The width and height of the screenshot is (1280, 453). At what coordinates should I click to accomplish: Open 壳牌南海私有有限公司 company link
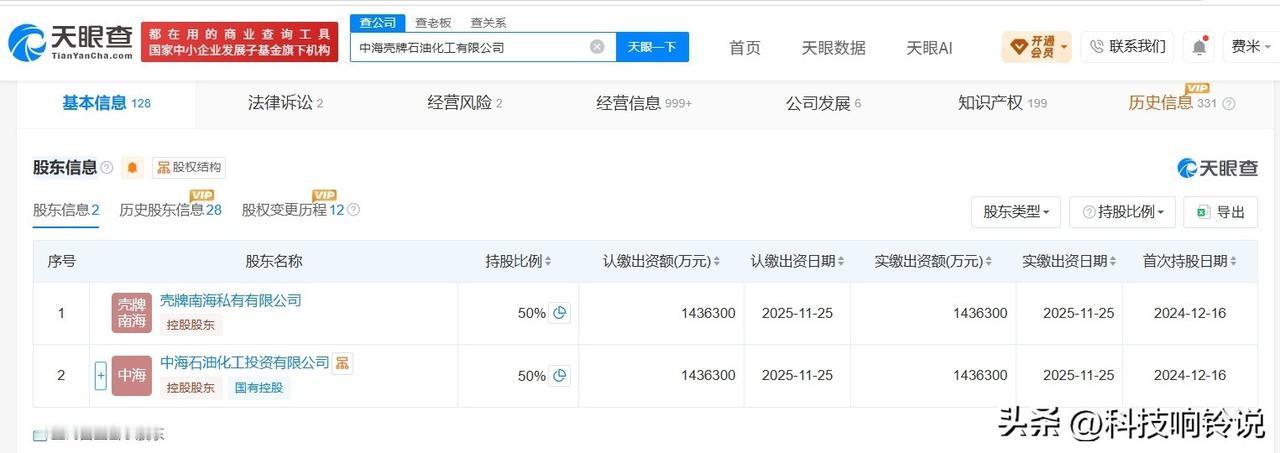tap(230, 300)
